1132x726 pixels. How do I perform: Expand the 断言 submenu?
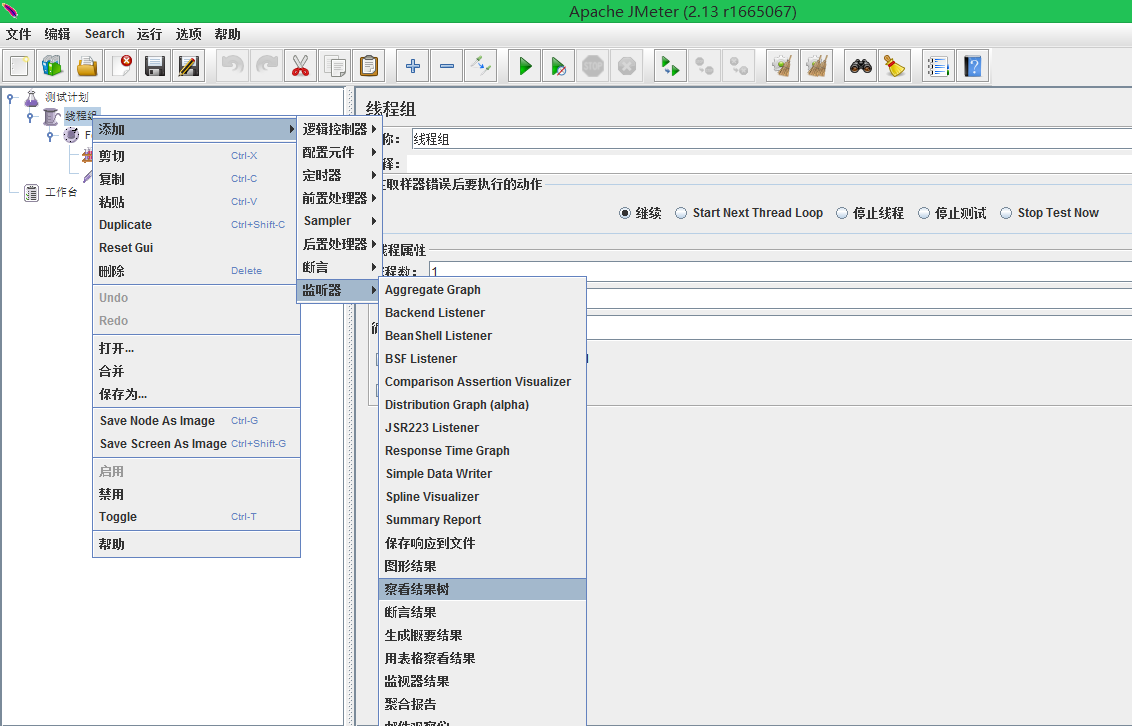click(339, 267)
